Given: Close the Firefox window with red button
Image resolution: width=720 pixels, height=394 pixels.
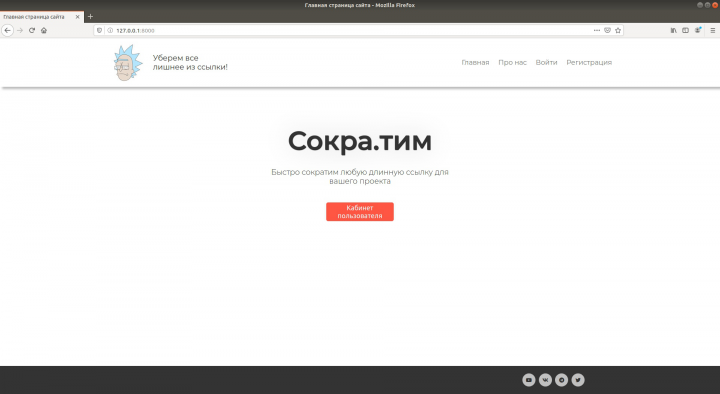Looking at the screenshot, I should [x=715, y=5].
